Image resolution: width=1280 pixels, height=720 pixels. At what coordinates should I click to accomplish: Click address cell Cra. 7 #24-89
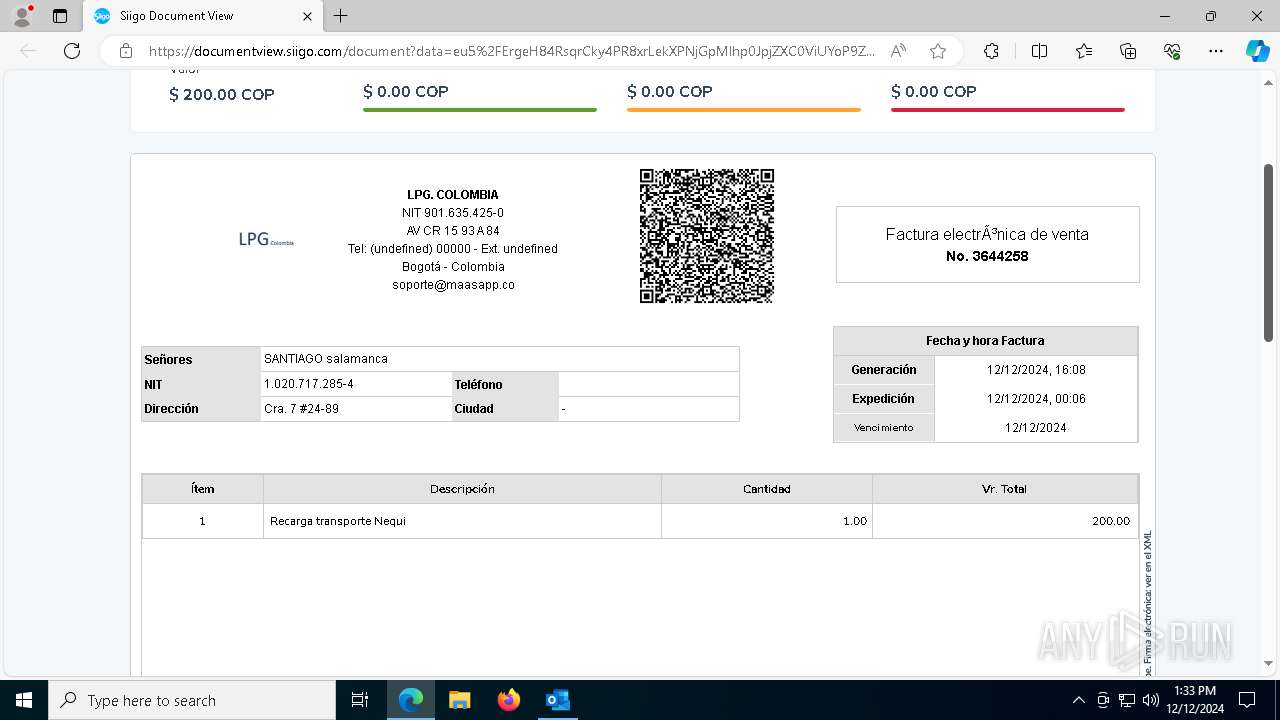(x=356, y=409)
